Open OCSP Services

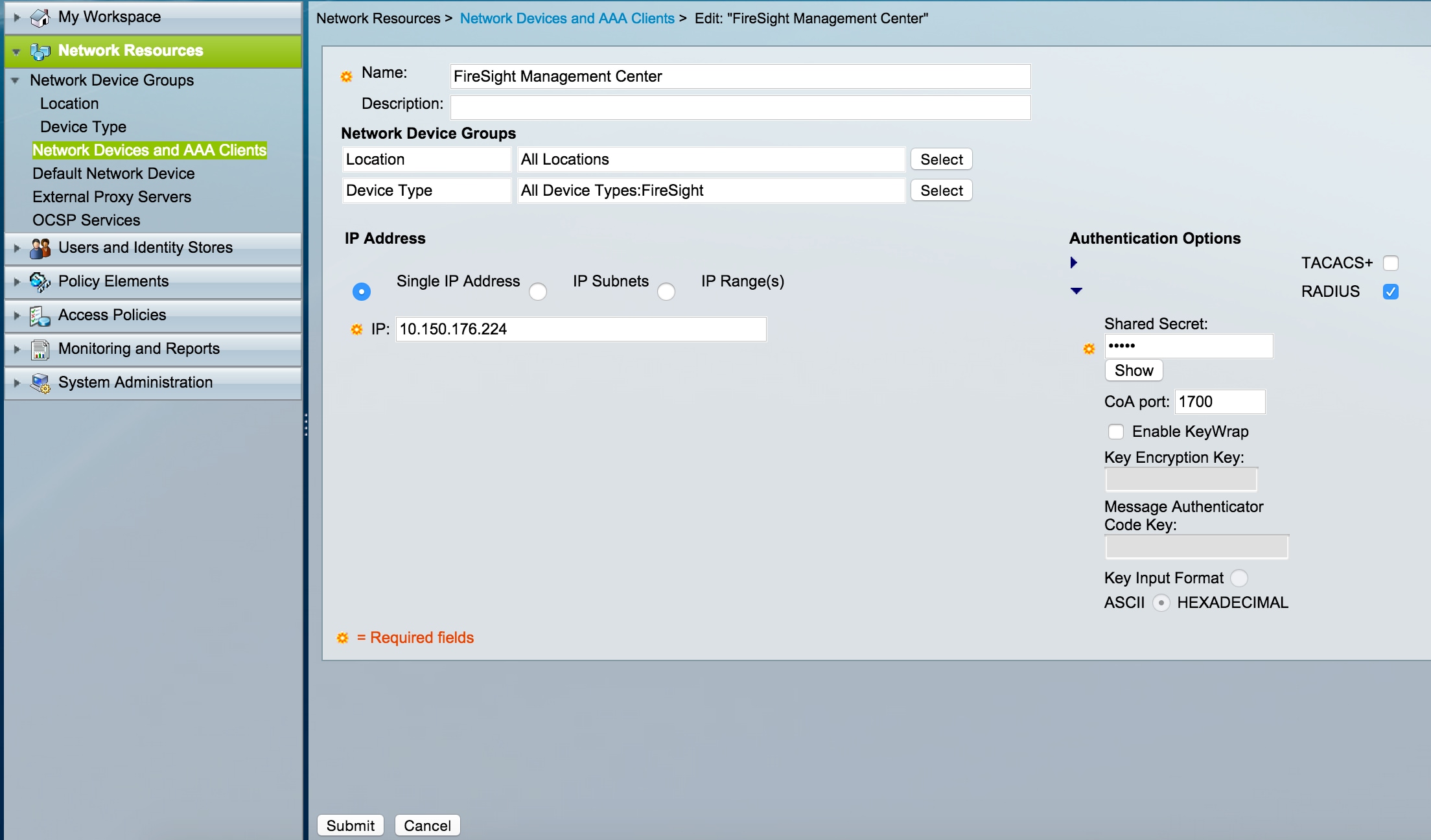[86, 220]
